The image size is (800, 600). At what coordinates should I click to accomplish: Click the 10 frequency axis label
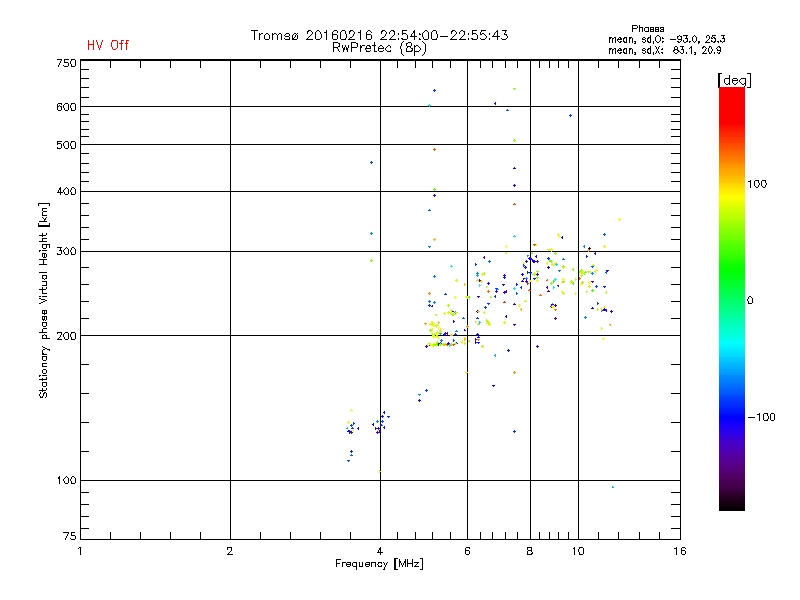(578, 551)
